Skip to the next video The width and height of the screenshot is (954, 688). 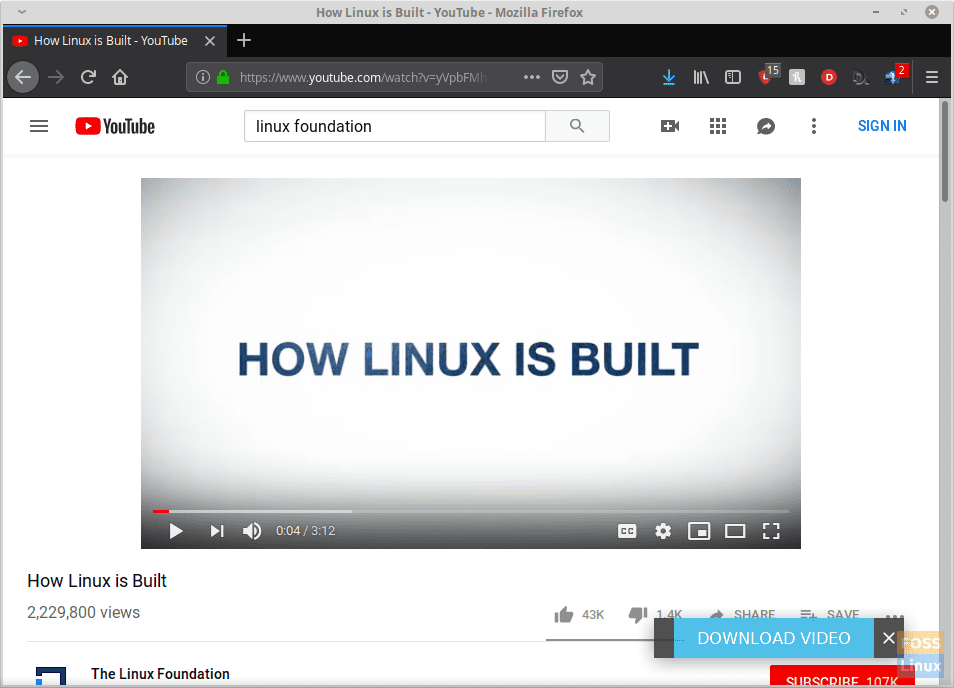point(217,531)
